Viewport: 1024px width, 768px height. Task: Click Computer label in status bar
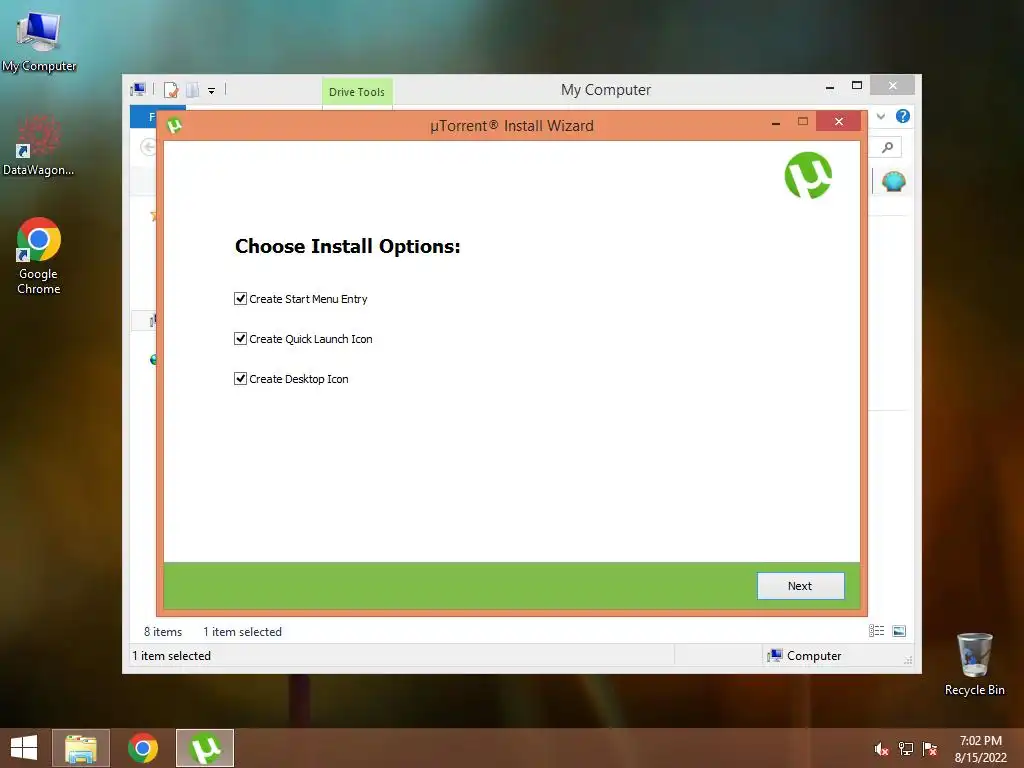pos(814,656)
